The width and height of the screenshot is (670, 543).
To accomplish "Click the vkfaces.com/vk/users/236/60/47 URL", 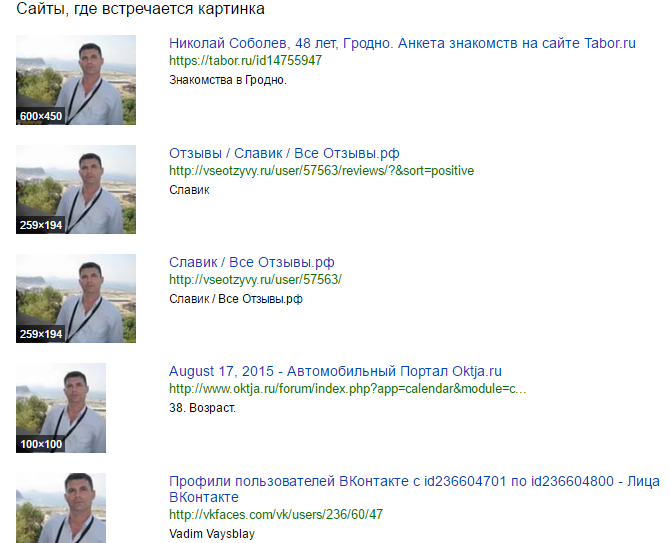I will (x=276, y=514).
